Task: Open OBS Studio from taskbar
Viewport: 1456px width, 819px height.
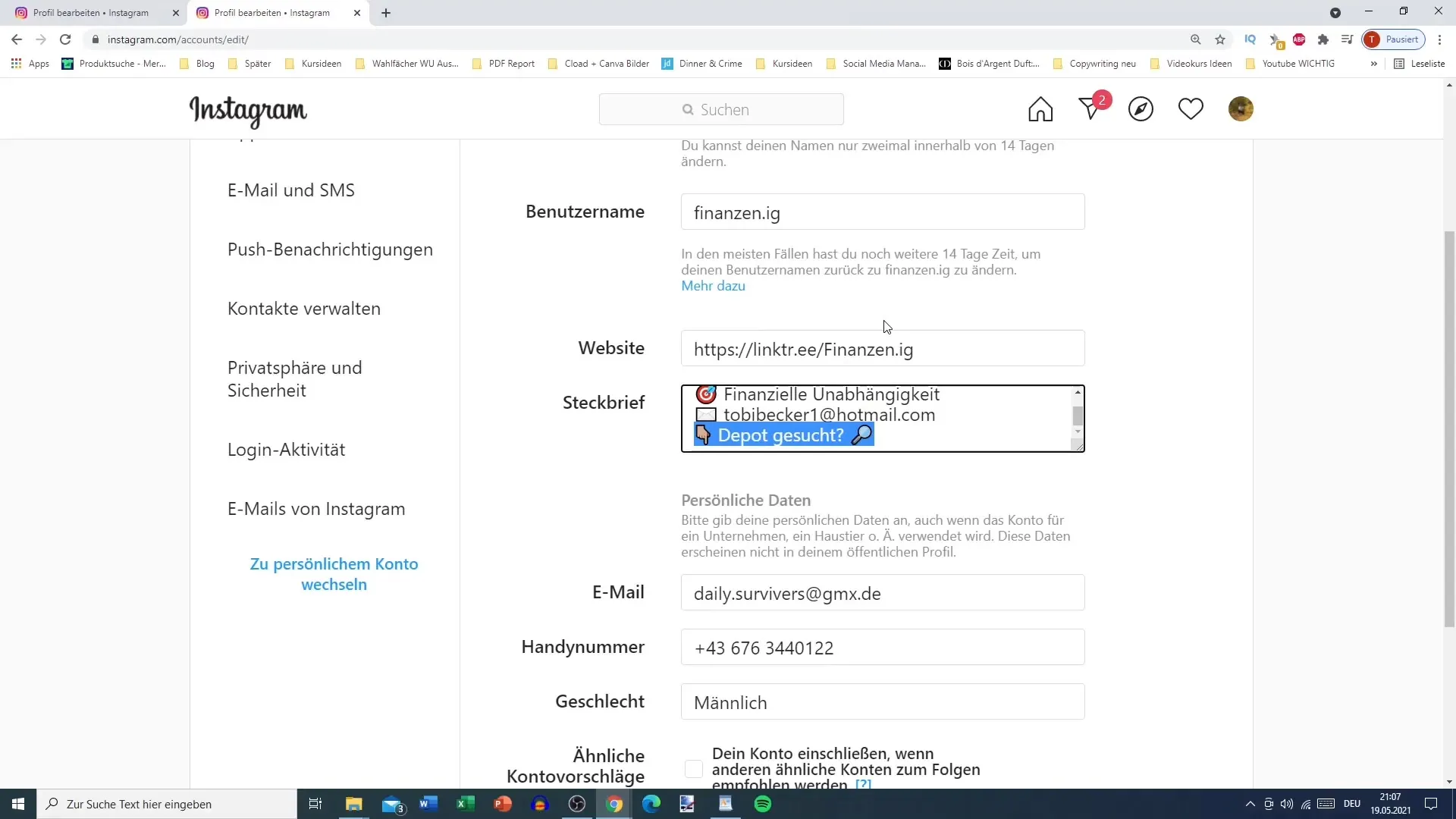Action: pyautogui.click(x=577, y=804)
